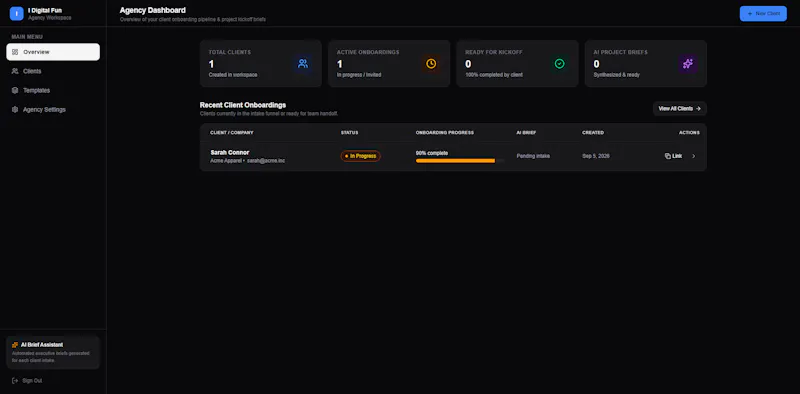Click the '90% complete' label
Viewport: 800px width, 394px height.
[432, 153]
